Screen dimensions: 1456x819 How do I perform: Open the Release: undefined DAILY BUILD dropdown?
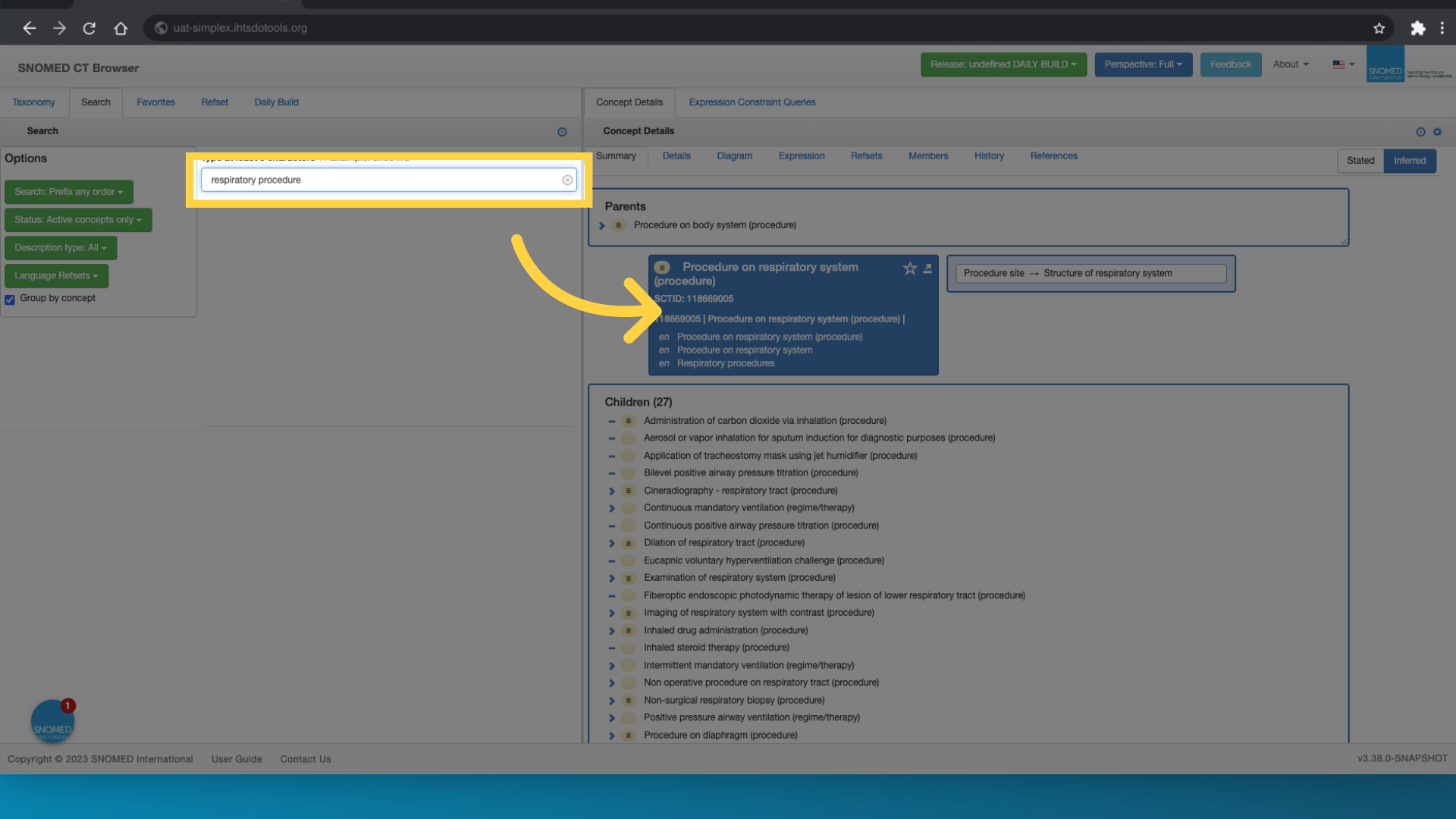pos(1003,64)
